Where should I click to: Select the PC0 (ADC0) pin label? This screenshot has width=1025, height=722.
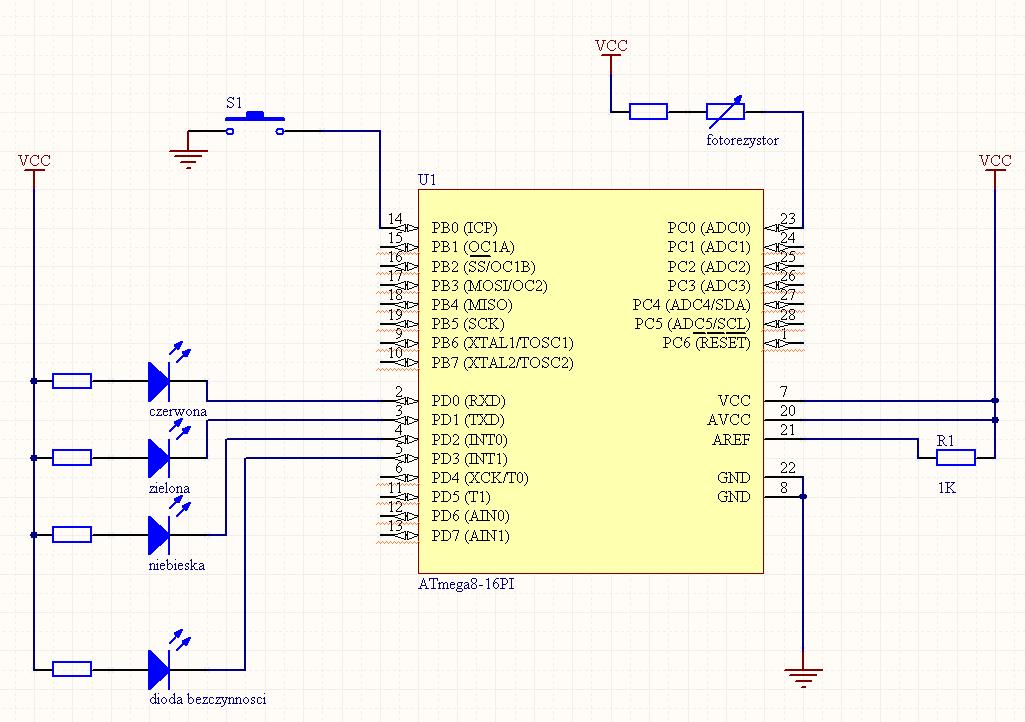[x=709, y=228]
